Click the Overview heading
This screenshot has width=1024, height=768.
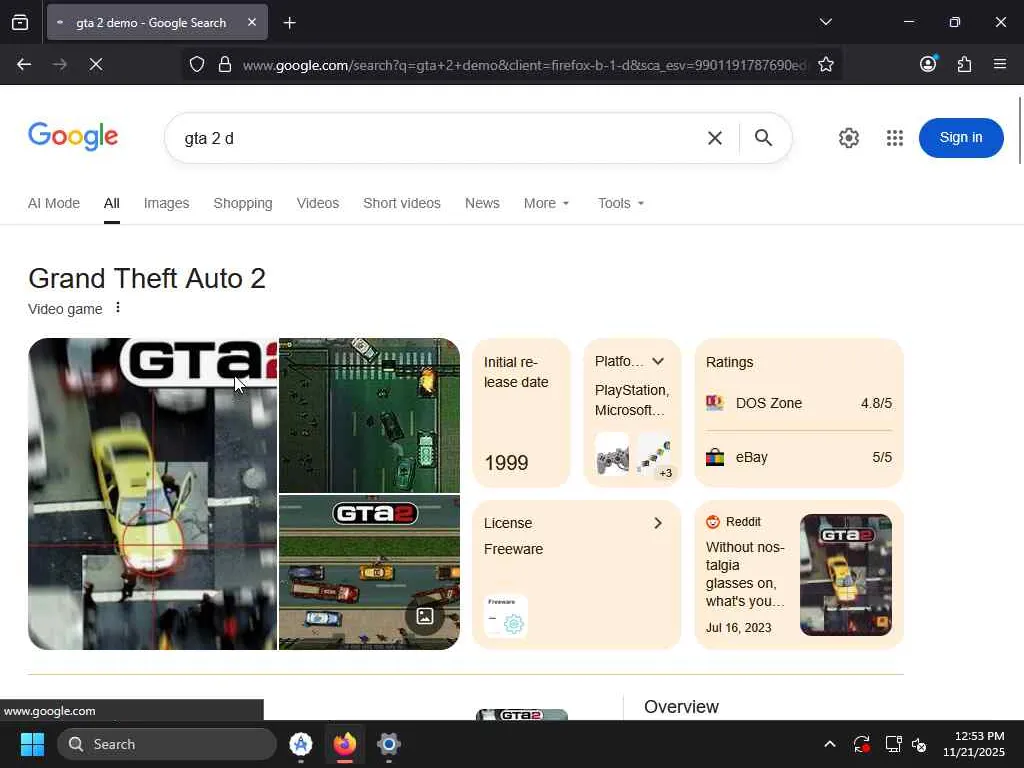point(681,707)
